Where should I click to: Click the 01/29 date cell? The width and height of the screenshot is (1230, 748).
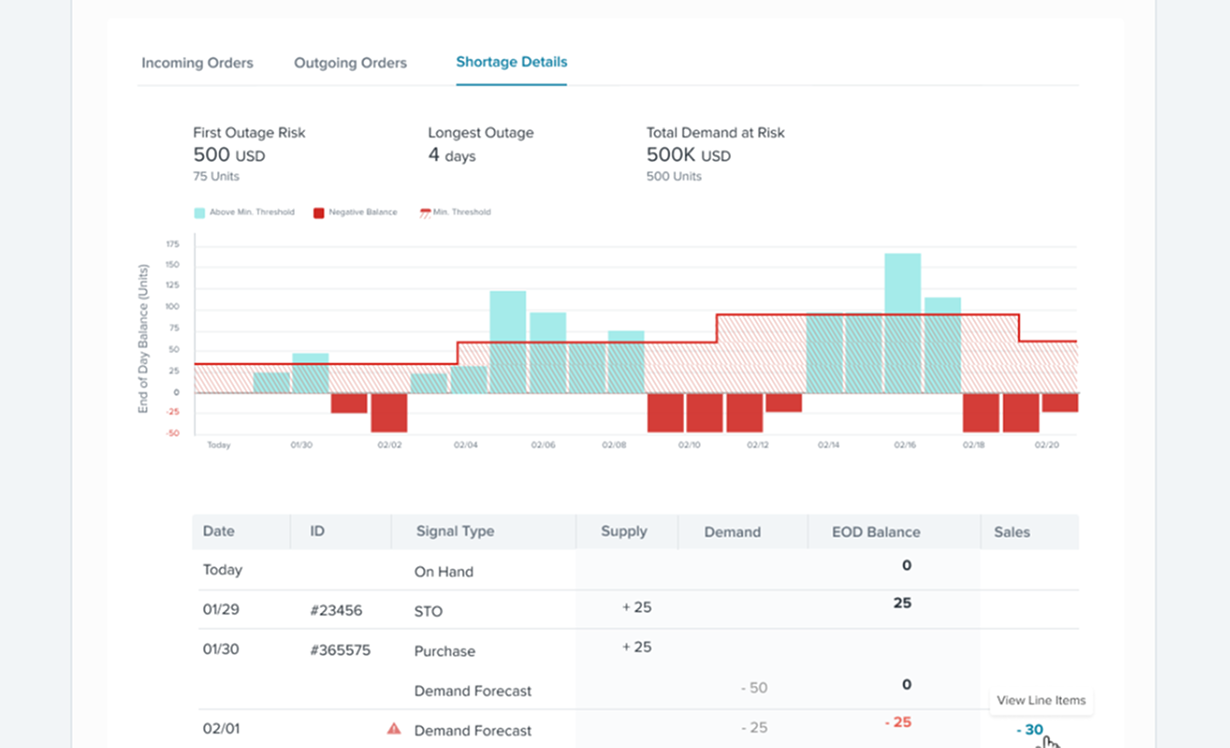219,609
